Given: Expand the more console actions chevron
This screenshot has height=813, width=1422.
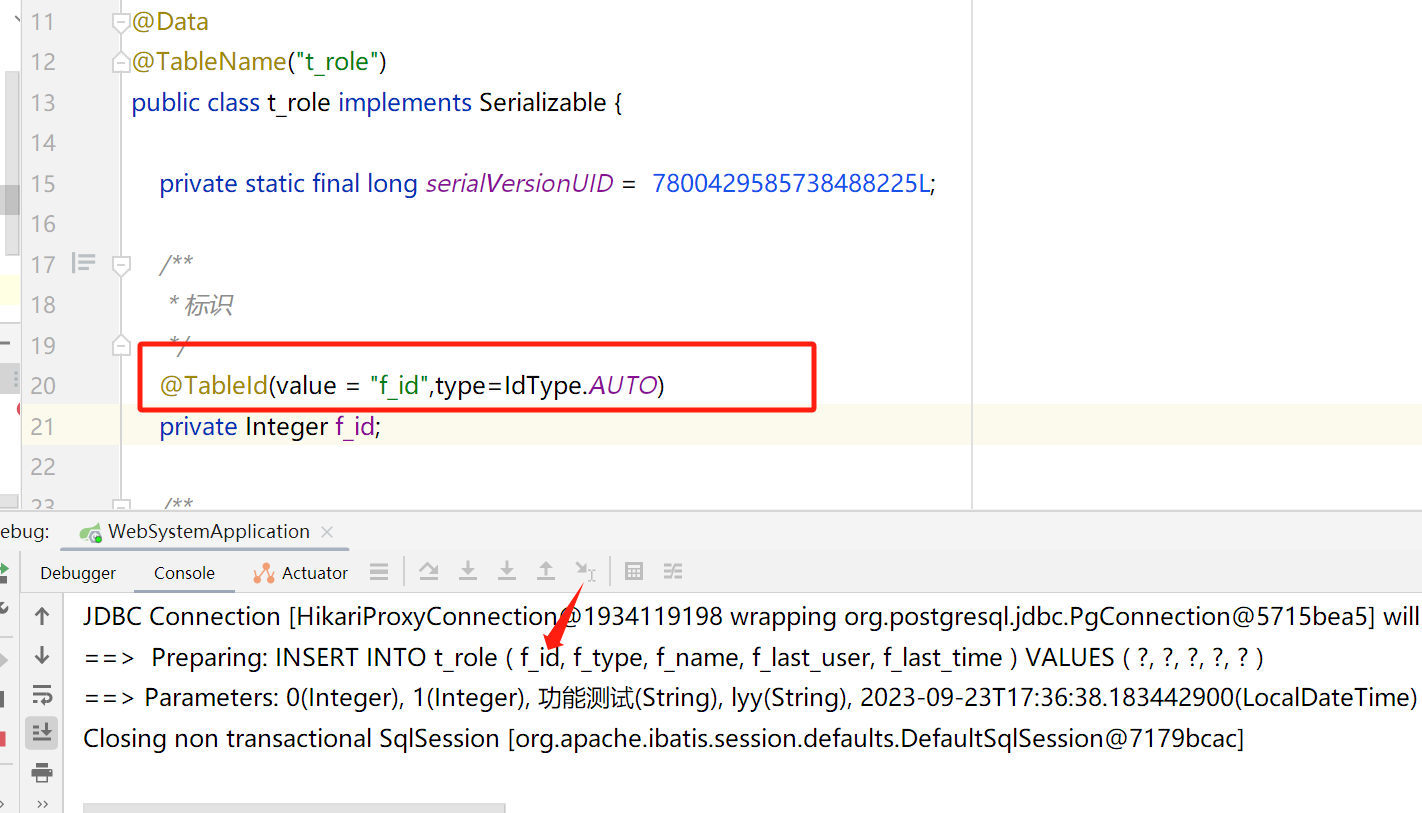Looking at the screenshot, I should pos(42,803).
